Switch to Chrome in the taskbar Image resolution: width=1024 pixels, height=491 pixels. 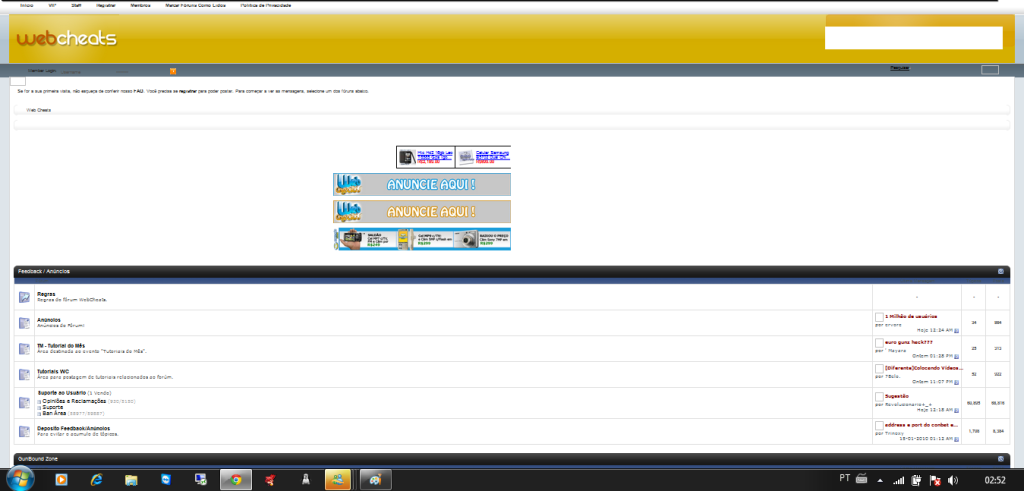(x=236, y=480)
